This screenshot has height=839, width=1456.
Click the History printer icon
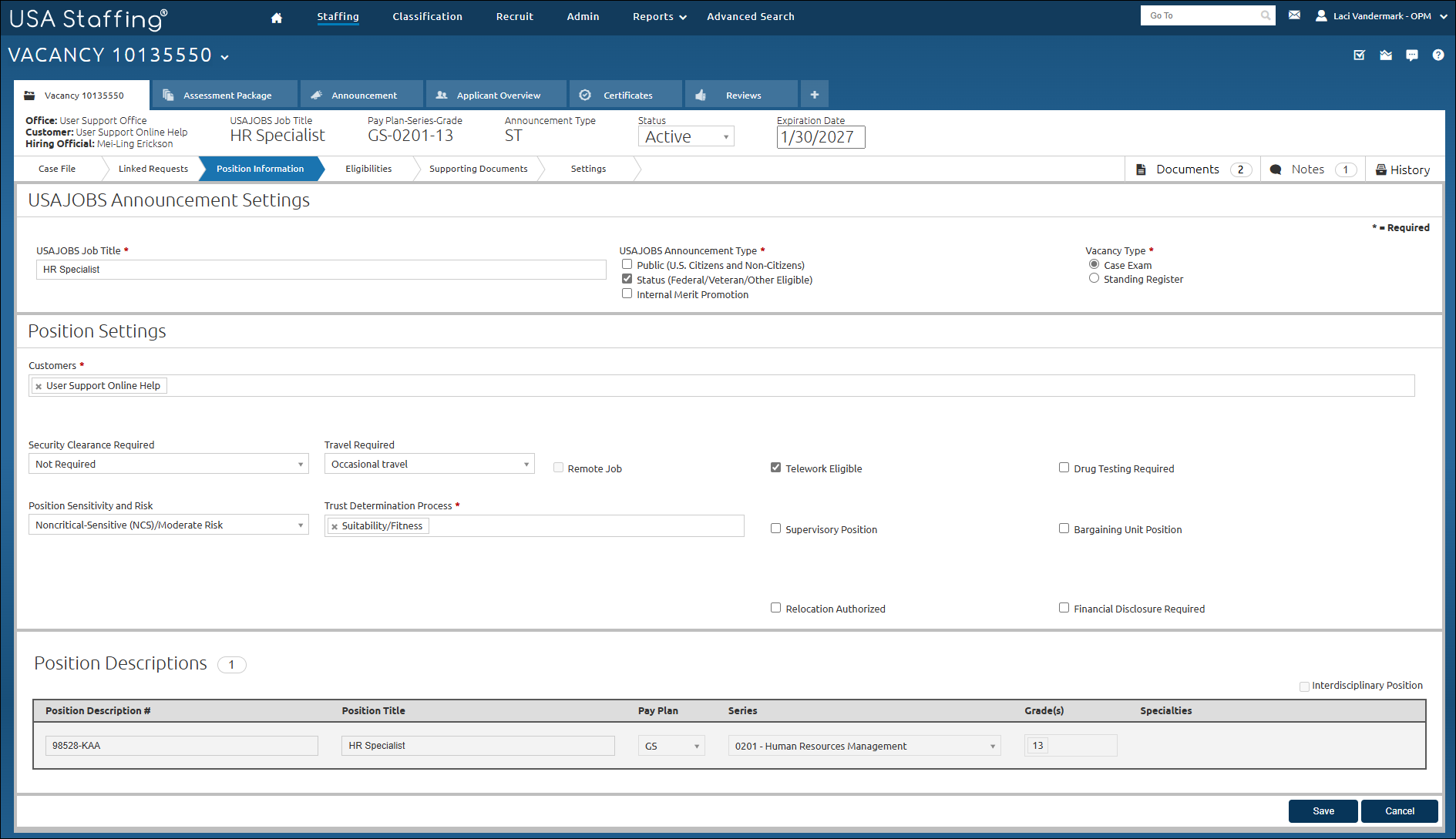point(1381,169)
